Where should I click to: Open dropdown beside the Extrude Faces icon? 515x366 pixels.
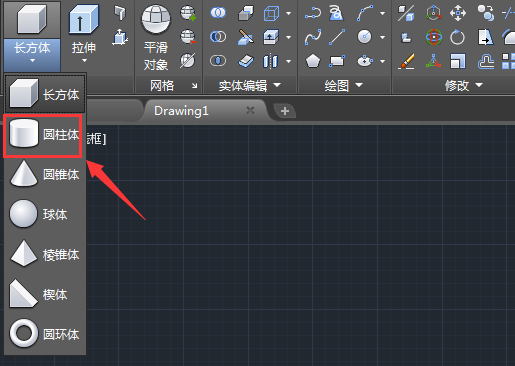coord(289,37)
